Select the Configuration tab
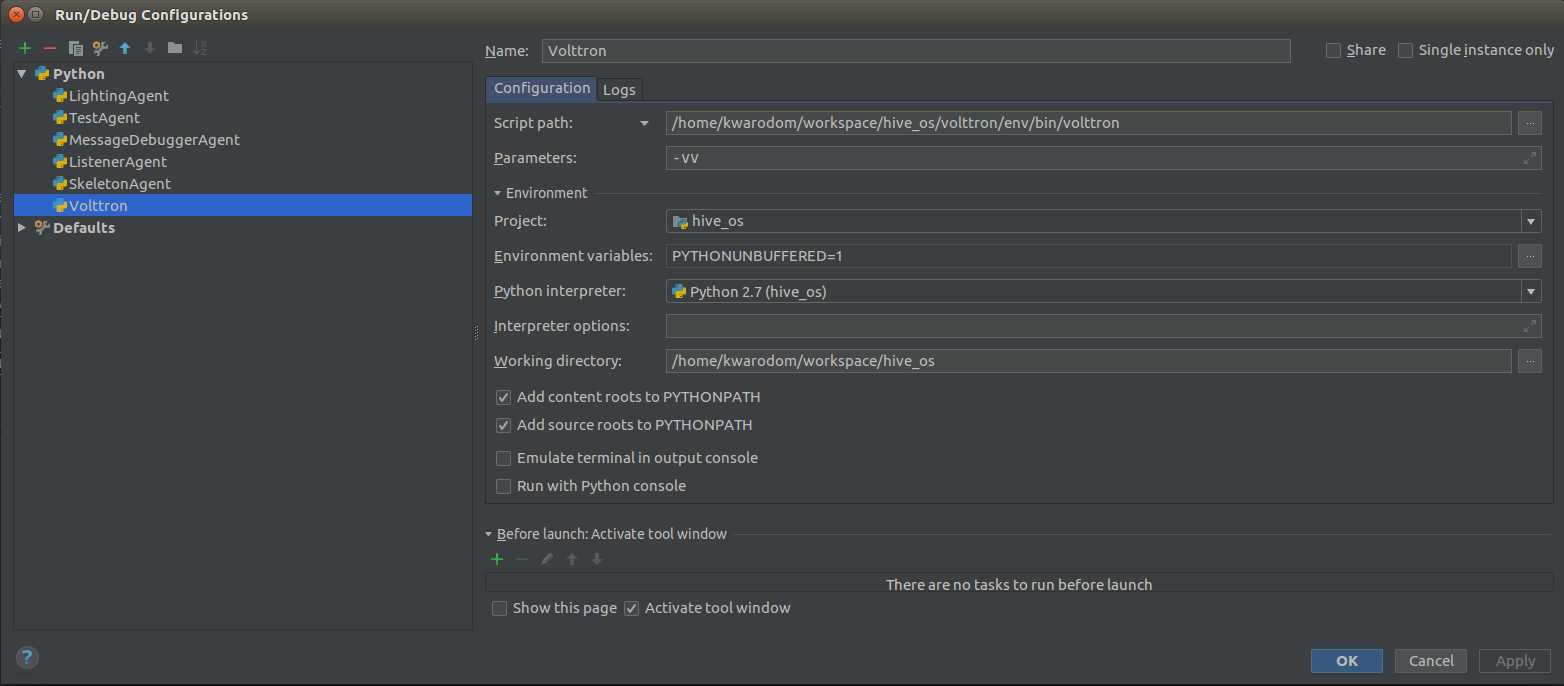Viewport: 1564px width, 686px height. [542, 88]
